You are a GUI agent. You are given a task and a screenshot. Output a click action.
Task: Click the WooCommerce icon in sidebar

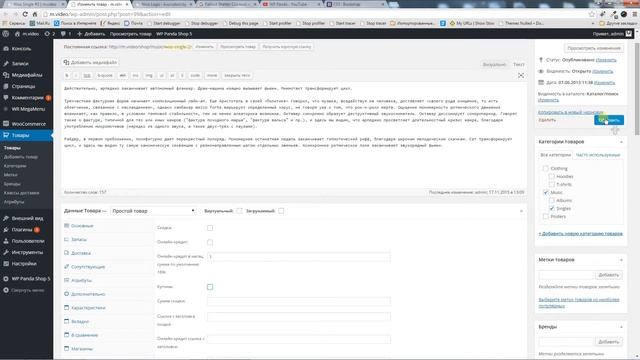coord(6,124)
